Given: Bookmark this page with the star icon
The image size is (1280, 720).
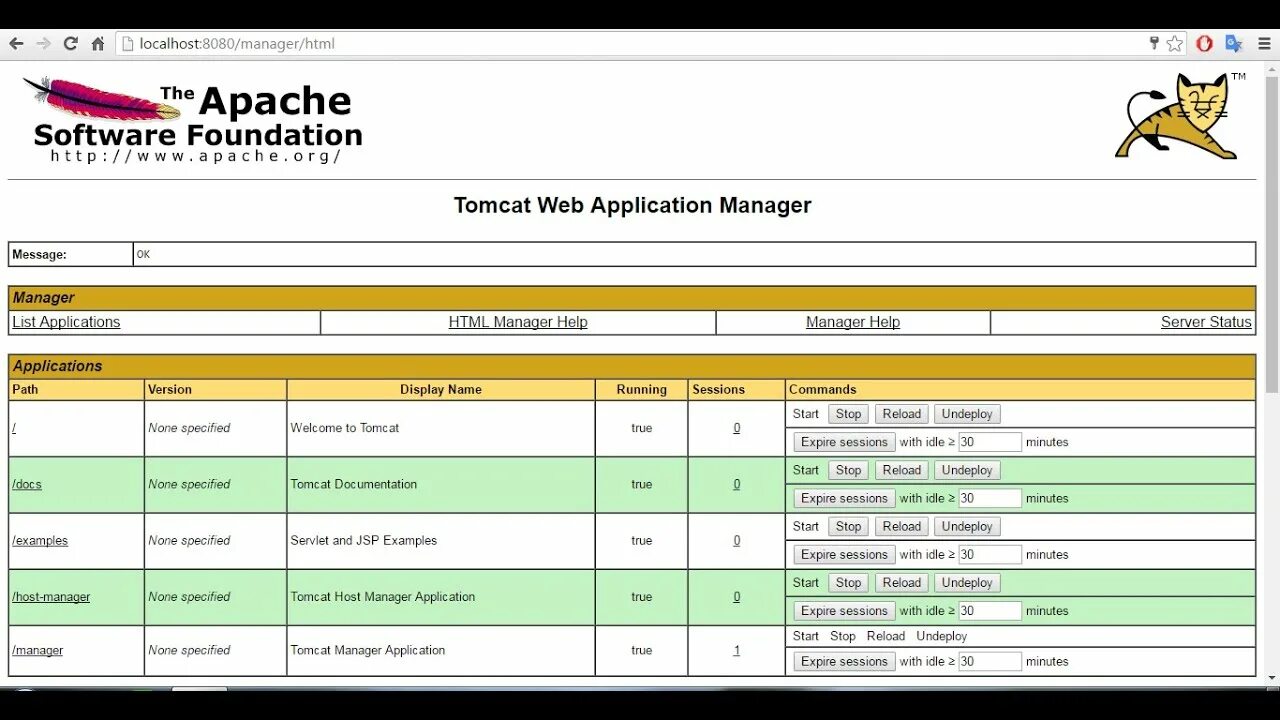Looking at the screenshot, I should click(1175, 43).
